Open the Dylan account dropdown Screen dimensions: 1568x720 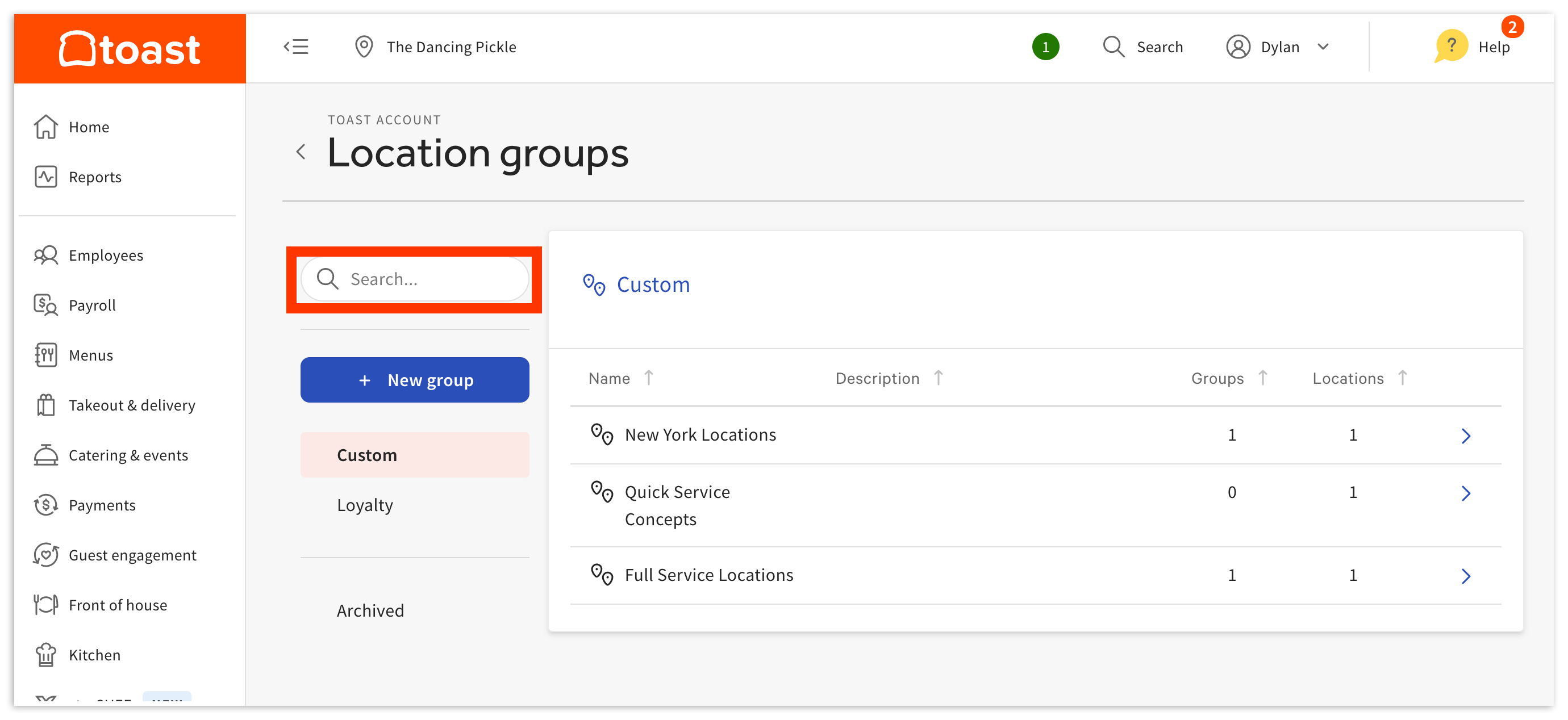1278,46
